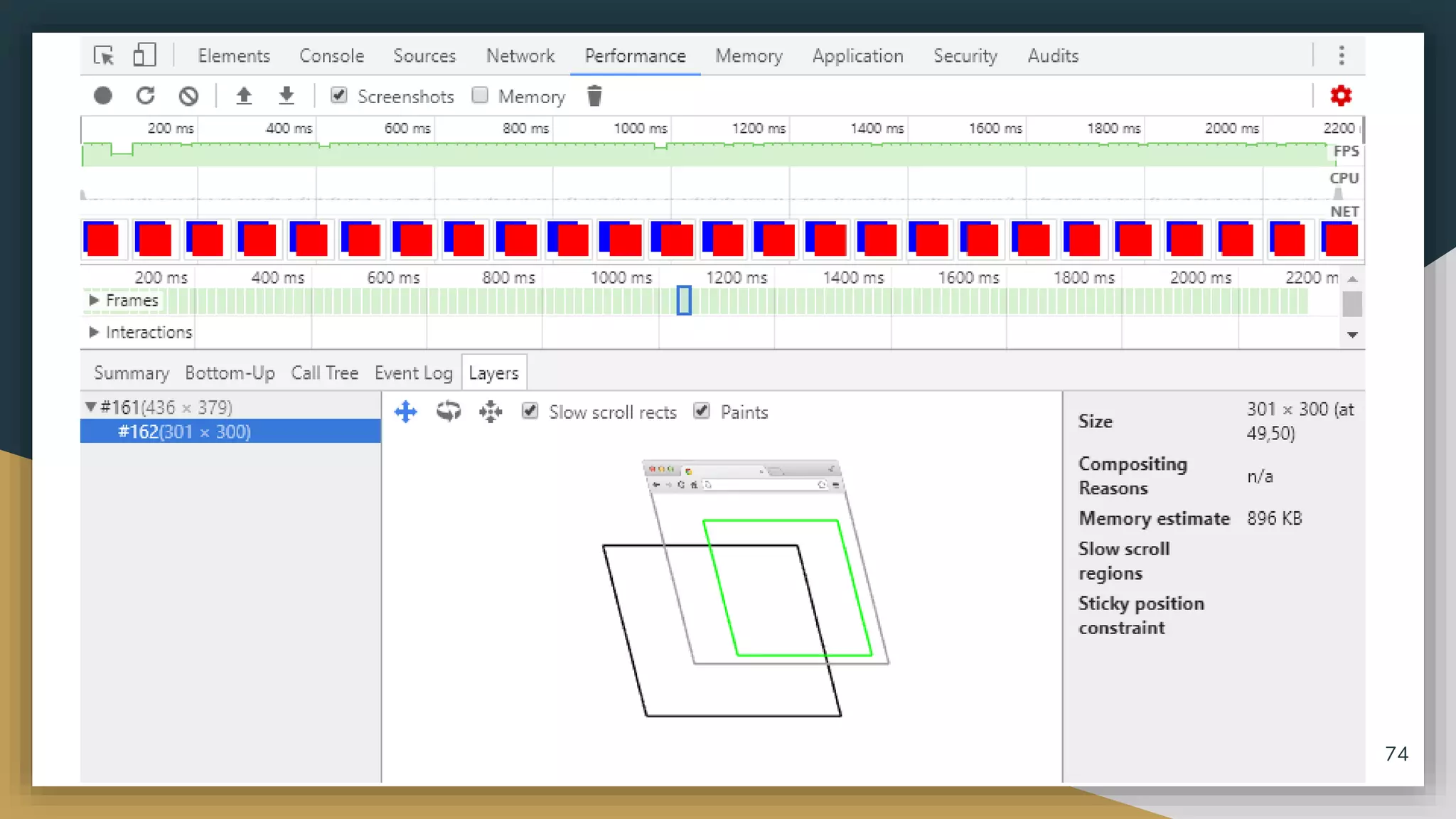Expand the Frames track
Screen dimensions: 1456x819
(x=93, y=301)
